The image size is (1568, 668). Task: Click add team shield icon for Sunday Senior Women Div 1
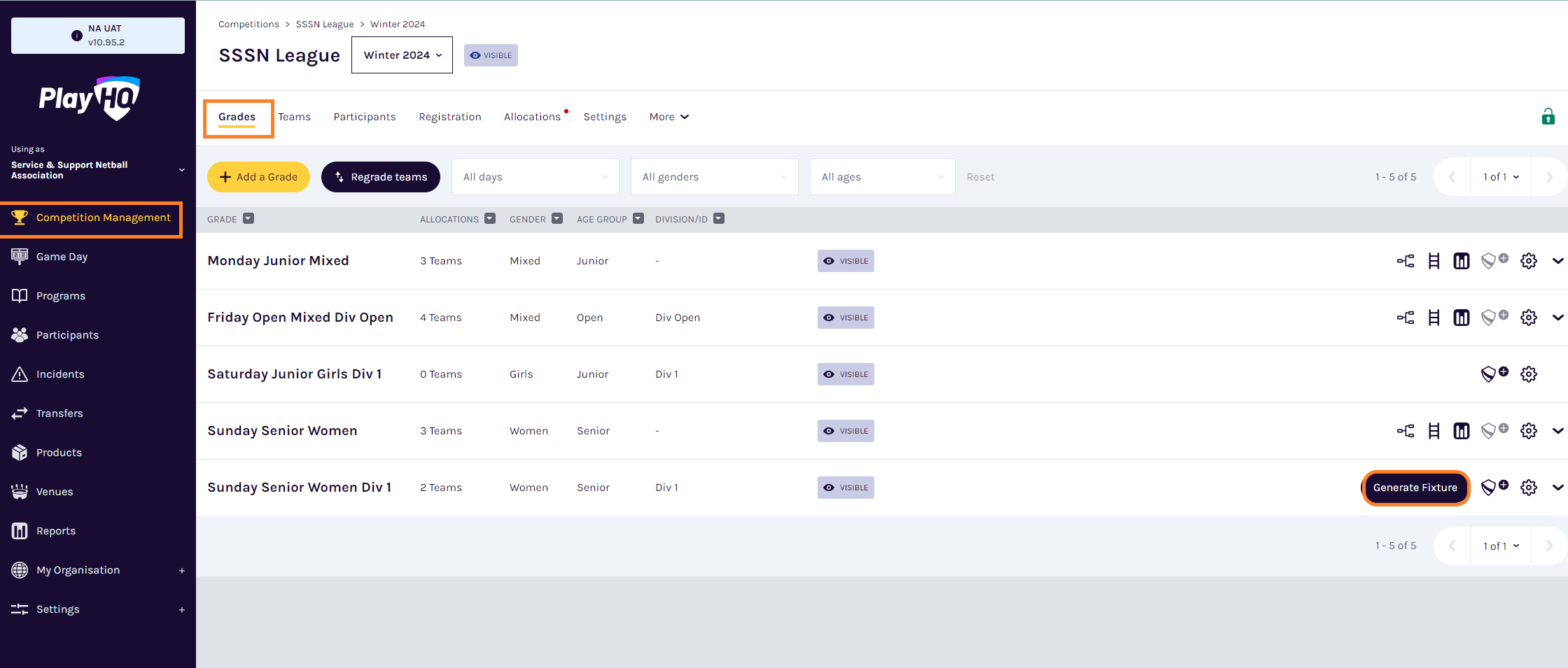coord(1494,488)
